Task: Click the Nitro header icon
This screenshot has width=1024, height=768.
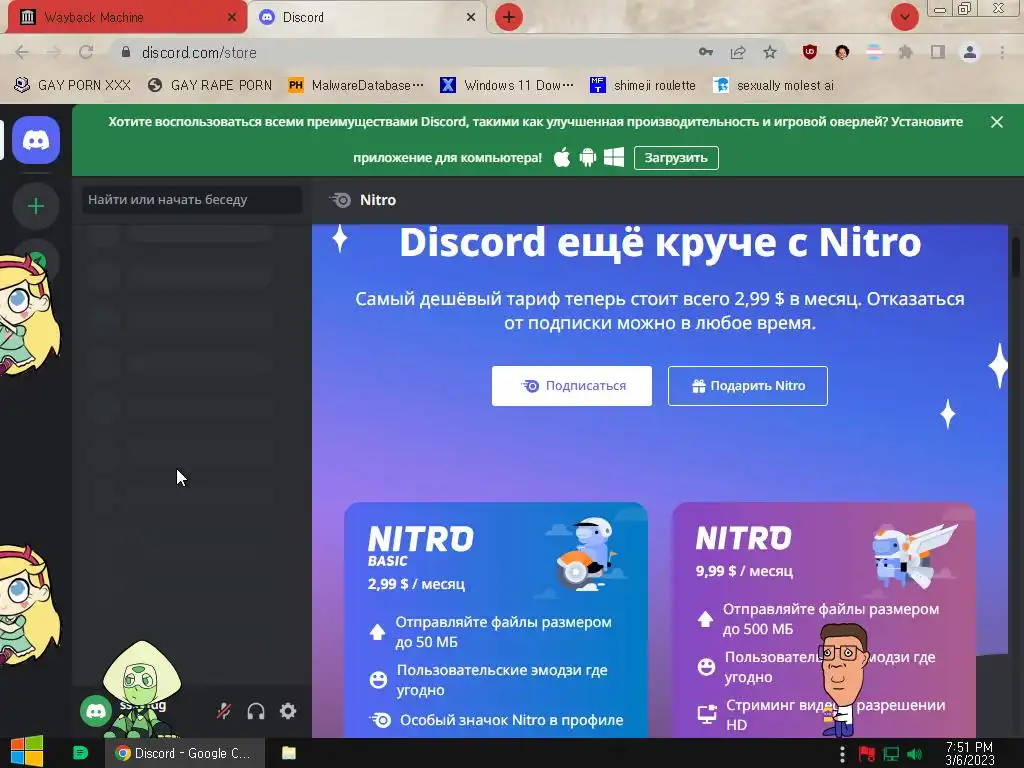Action: (x=341, y=200)
